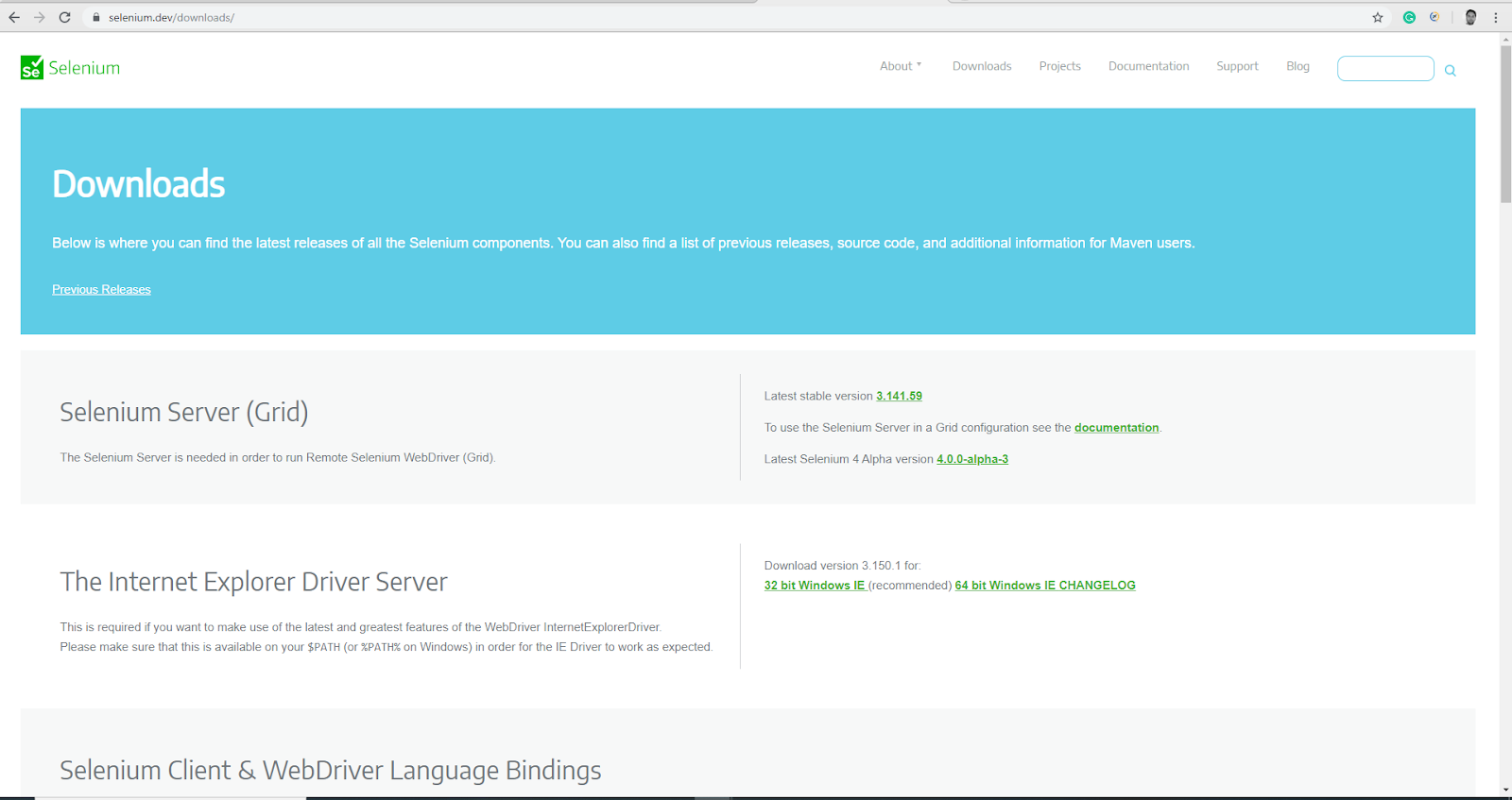Open the Support nav item
The image size is (1512, 800).
pos(1237,66)
